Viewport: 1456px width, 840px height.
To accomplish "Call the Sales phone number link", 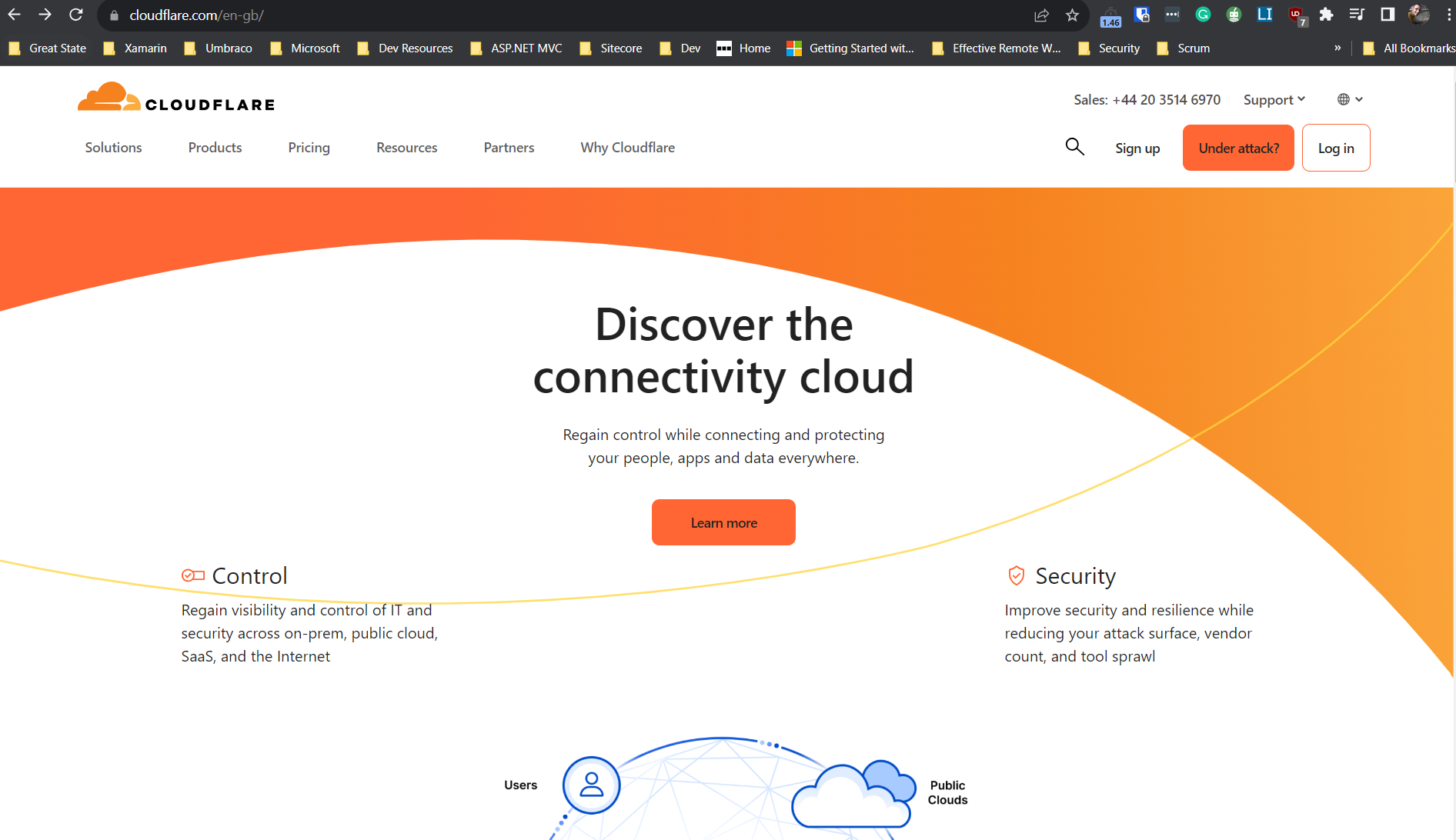I will click(1147, 99).
